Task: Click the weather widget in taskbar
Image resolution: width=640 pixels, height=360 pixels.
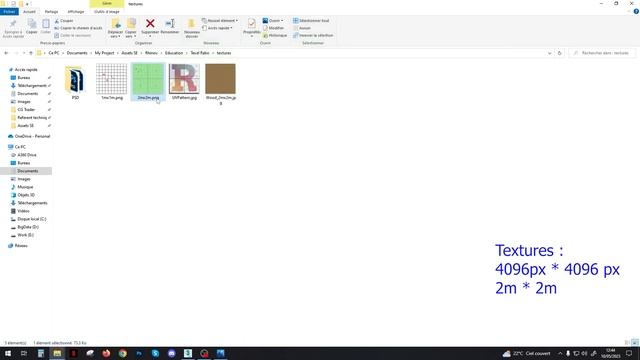Action: tap(527, 353)
